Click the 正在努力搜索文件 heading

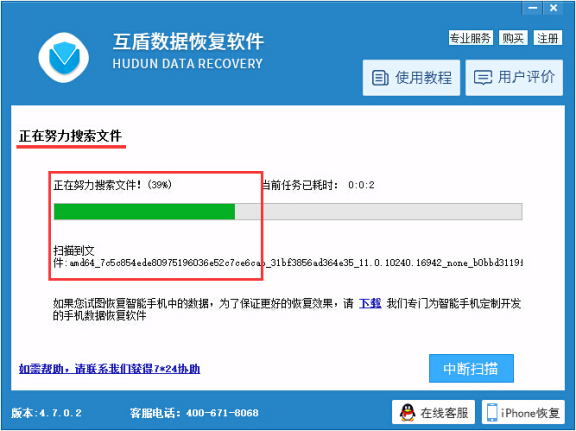coord(71,136)
